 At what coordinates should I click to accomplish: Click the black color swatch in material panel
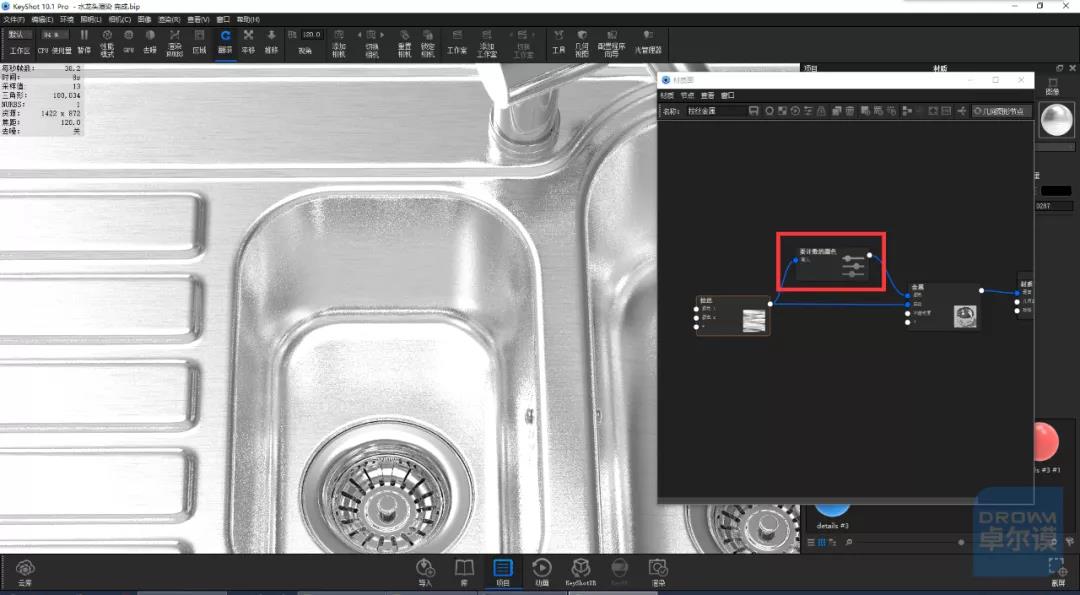click(1056, 191)
